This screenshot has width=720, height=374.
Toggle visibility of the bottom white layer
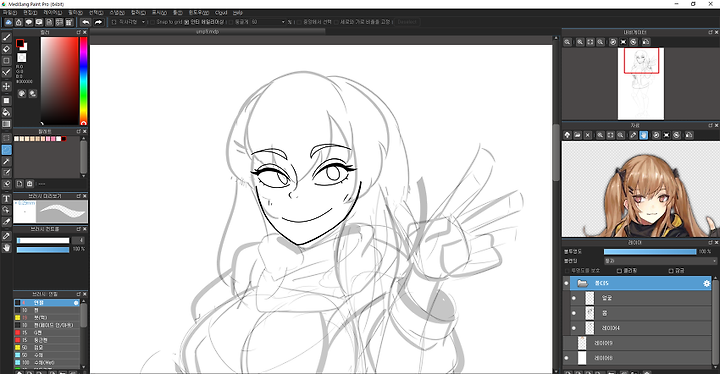[566, 358]
